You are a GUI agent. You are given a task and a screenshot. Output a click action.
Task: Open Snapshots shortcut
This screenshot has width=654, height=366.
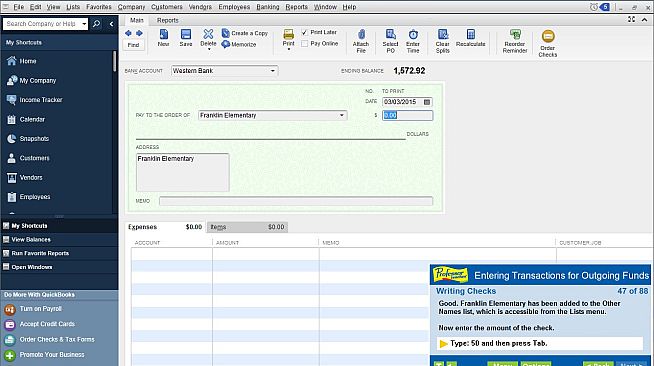coord(28,138)
